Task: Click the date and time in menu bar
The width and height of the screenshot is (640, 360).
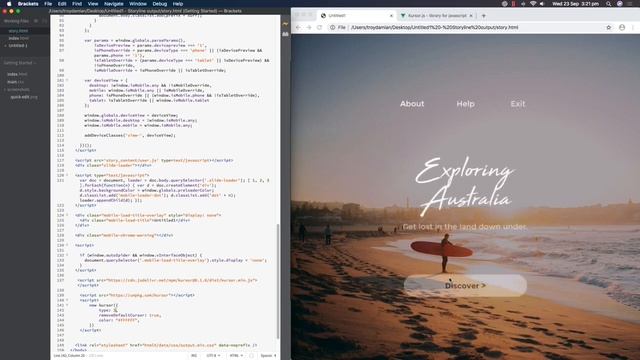Action: point(575,4)
